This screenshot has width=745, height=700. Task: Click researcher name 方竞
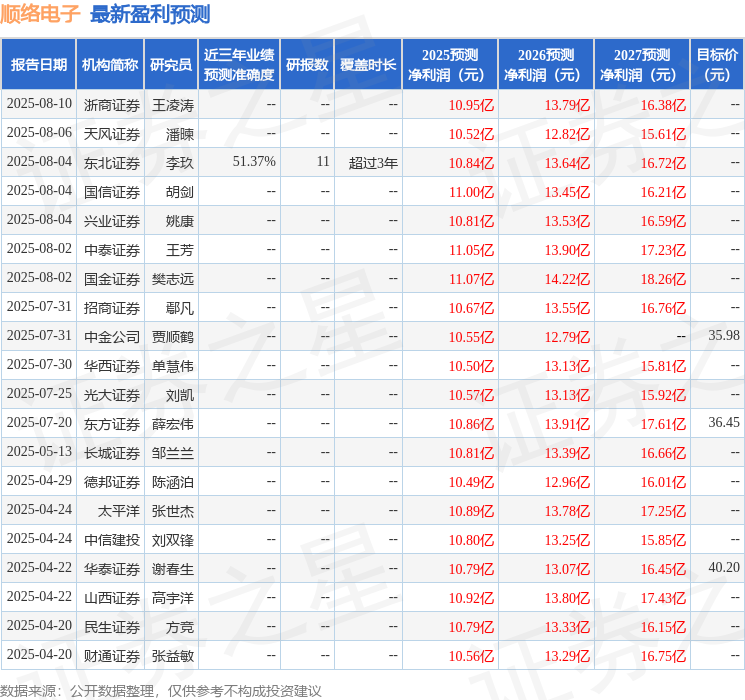click(x=180, y=627)
